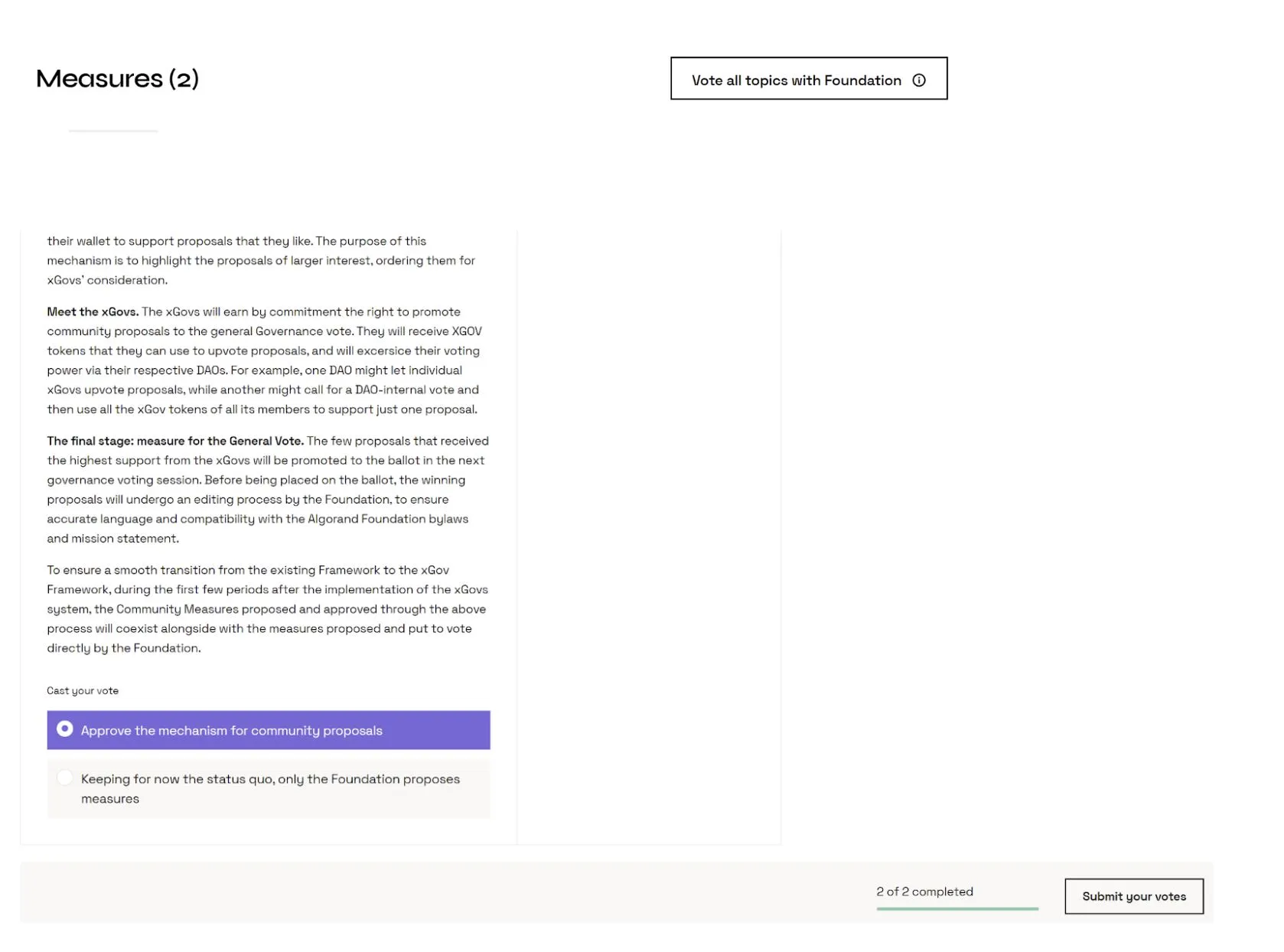Click the Cast your vote label
Screen dimensions: 1284x952
pyautogui.click(x=83, y=690)
